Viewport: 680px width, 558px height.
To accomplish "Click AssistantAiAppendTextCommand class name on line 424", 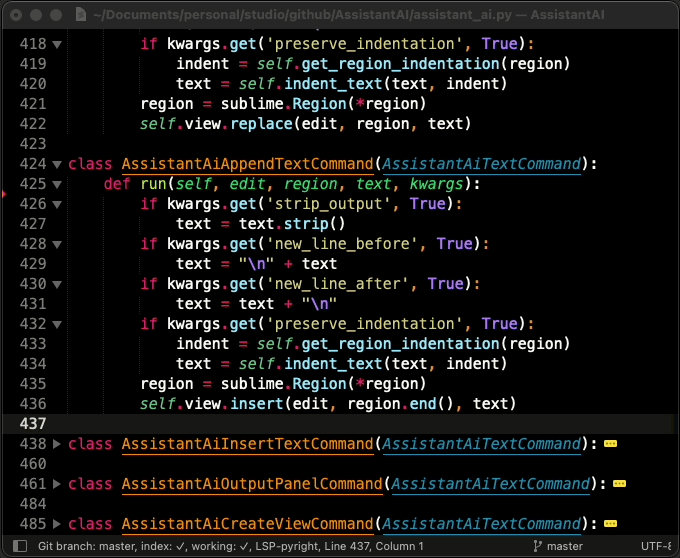I will [247, 164].
